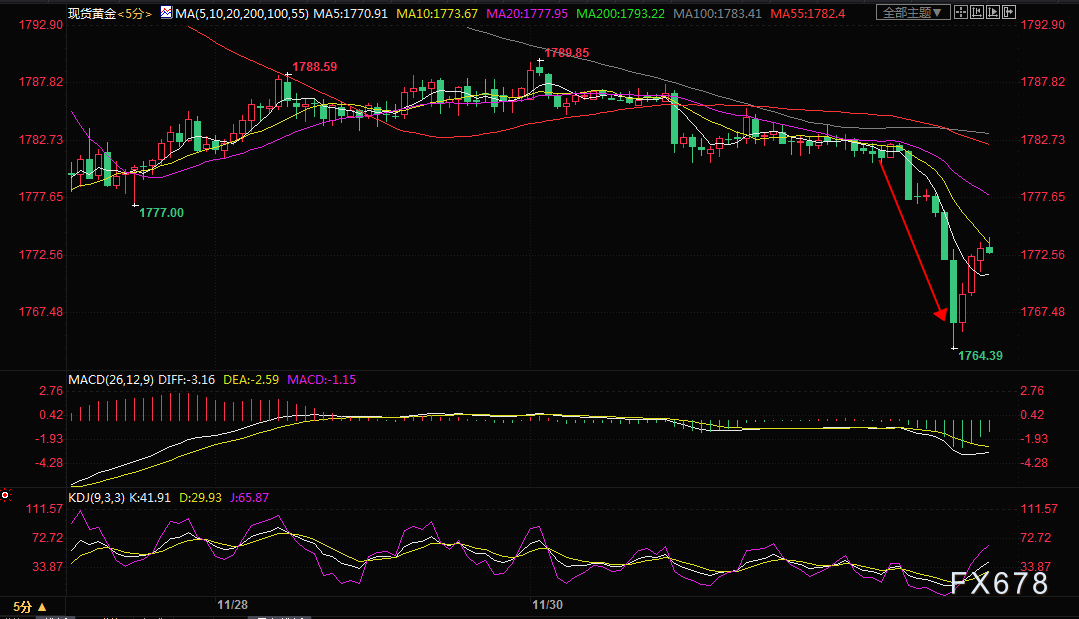The height and width of the screenshot is (619, 1079).
Task: Click the K:41.91 reading
Action: click(x=150, y=497)
